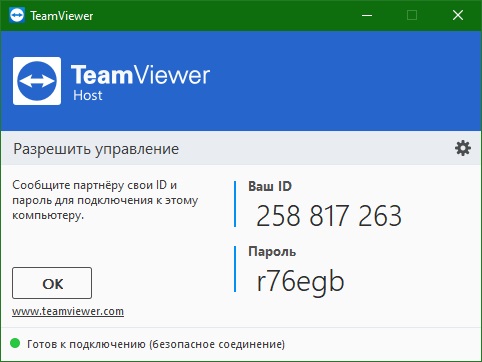The width and height of the screenshot is (482, 362).
Task: Click the "Host" subtitle under the logo
Action: click(88, 95)
